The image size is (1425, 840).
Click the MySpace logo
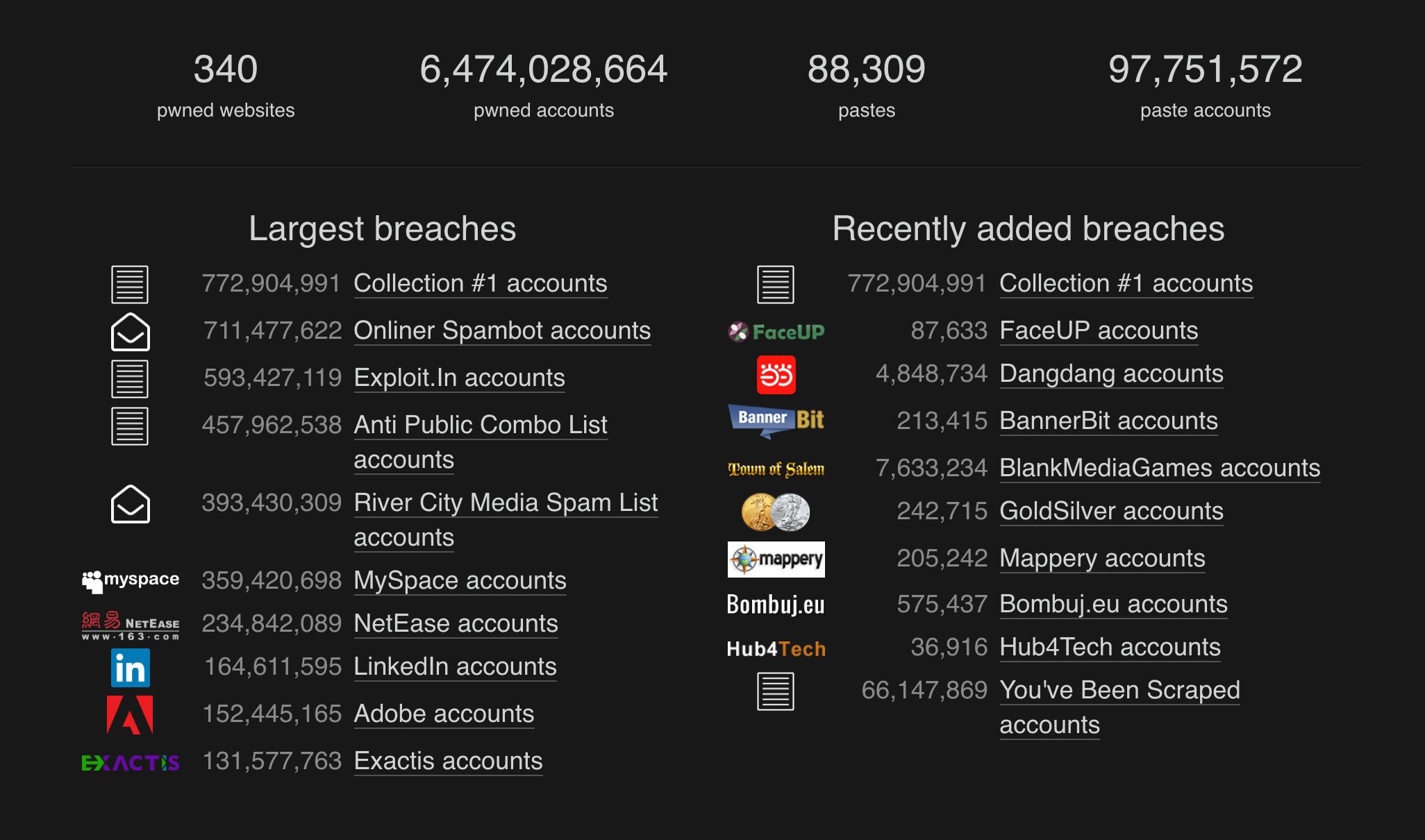(x=130, y=580)
